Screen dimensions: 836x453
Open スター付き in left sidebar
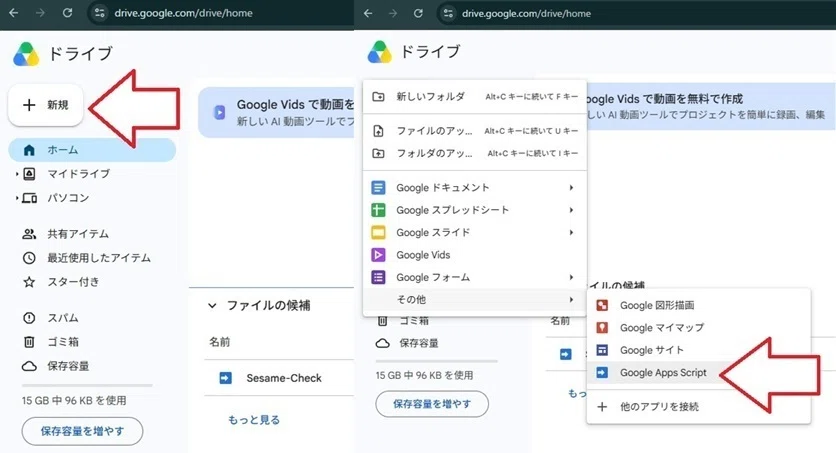(x=73, y=282)
